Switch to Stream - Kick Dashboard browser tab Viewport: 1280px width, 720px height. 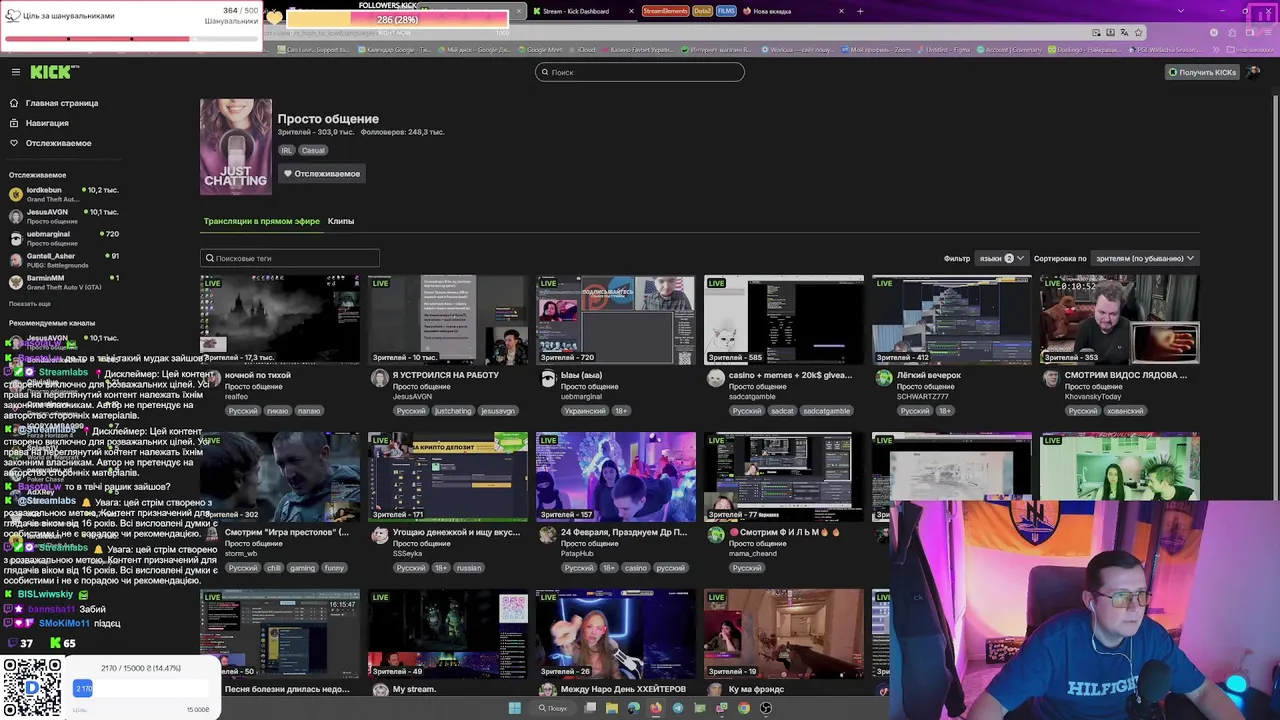(576, 11)
